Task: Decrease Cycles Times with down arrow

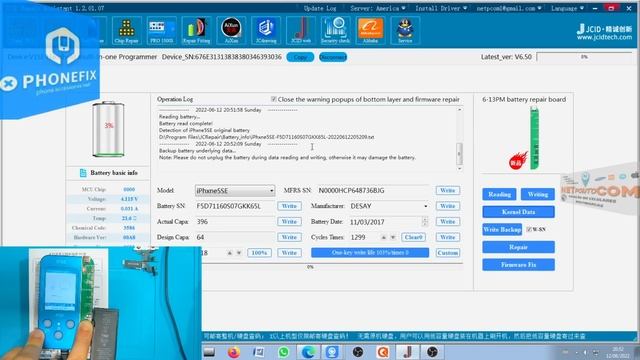Action: pos(393,237)
